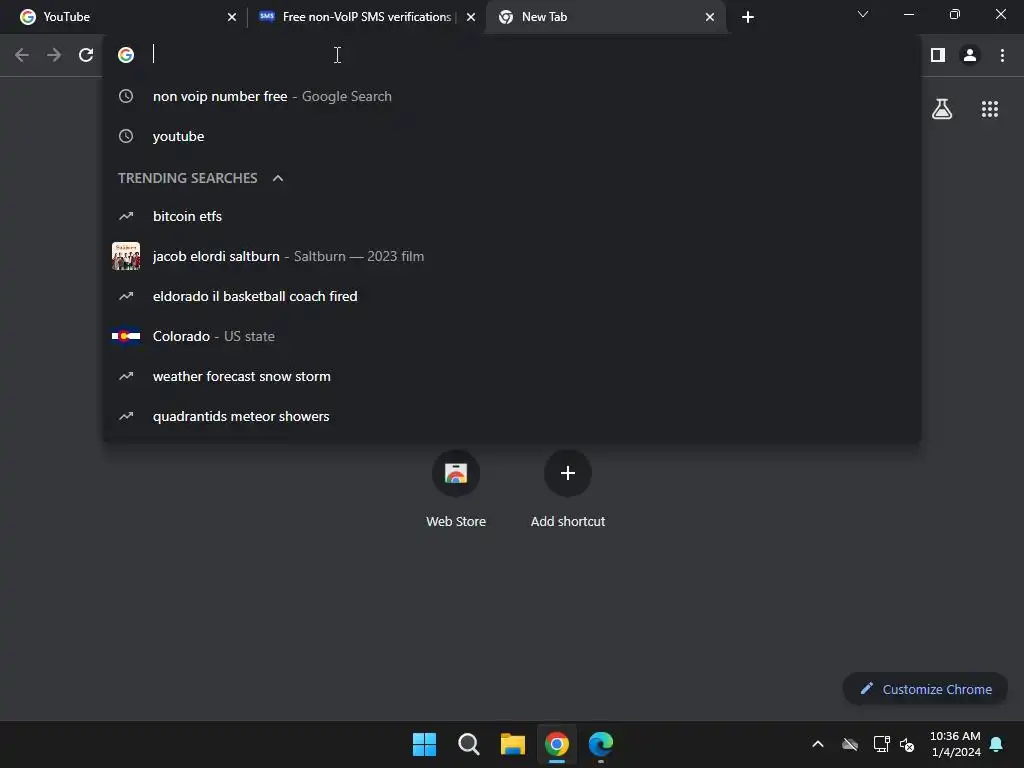The height and width of the screenshot is (768, 1024).
Task: Open a new browser tab
Action: tap(748, 17)
